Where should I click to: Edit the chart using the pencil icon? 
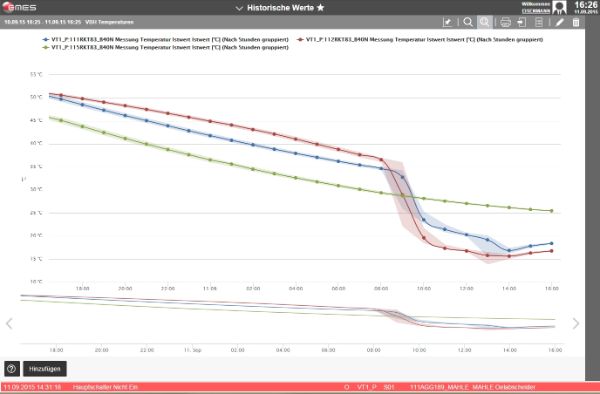pos(559,22)
